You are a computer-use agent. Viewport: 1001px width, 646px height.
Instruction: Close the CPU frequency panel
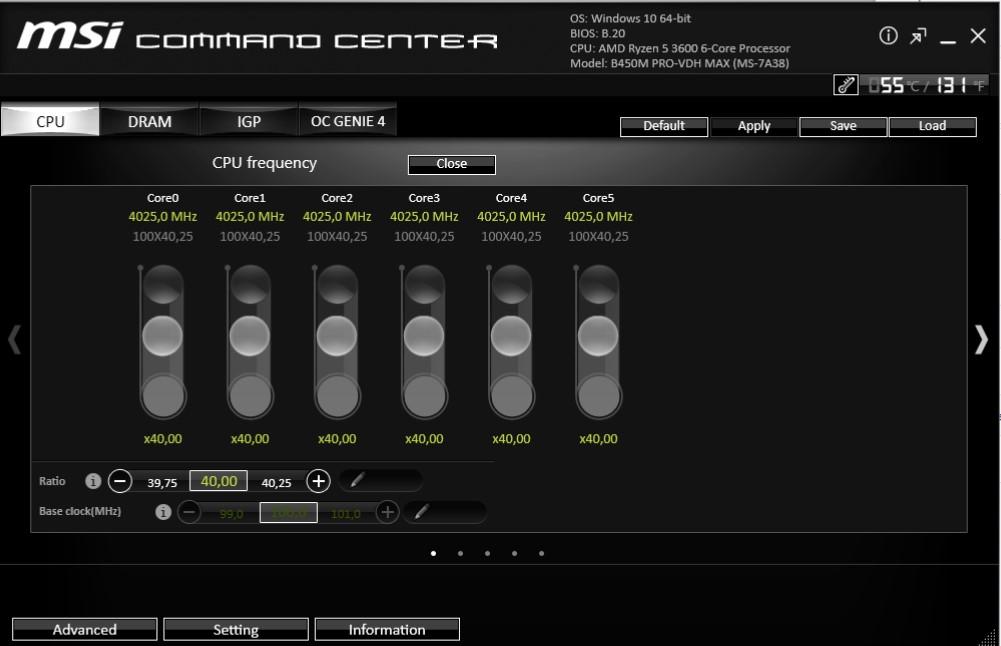(x=452, y=164)
